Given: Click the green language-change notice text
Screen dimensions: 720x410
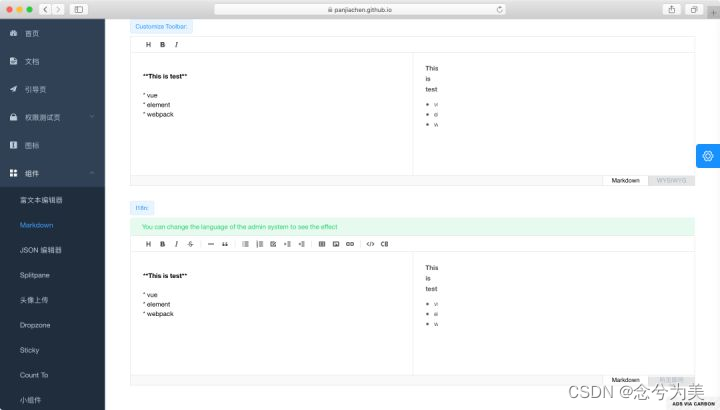Looking at the screenshot, I should click(x=240, y=227).
